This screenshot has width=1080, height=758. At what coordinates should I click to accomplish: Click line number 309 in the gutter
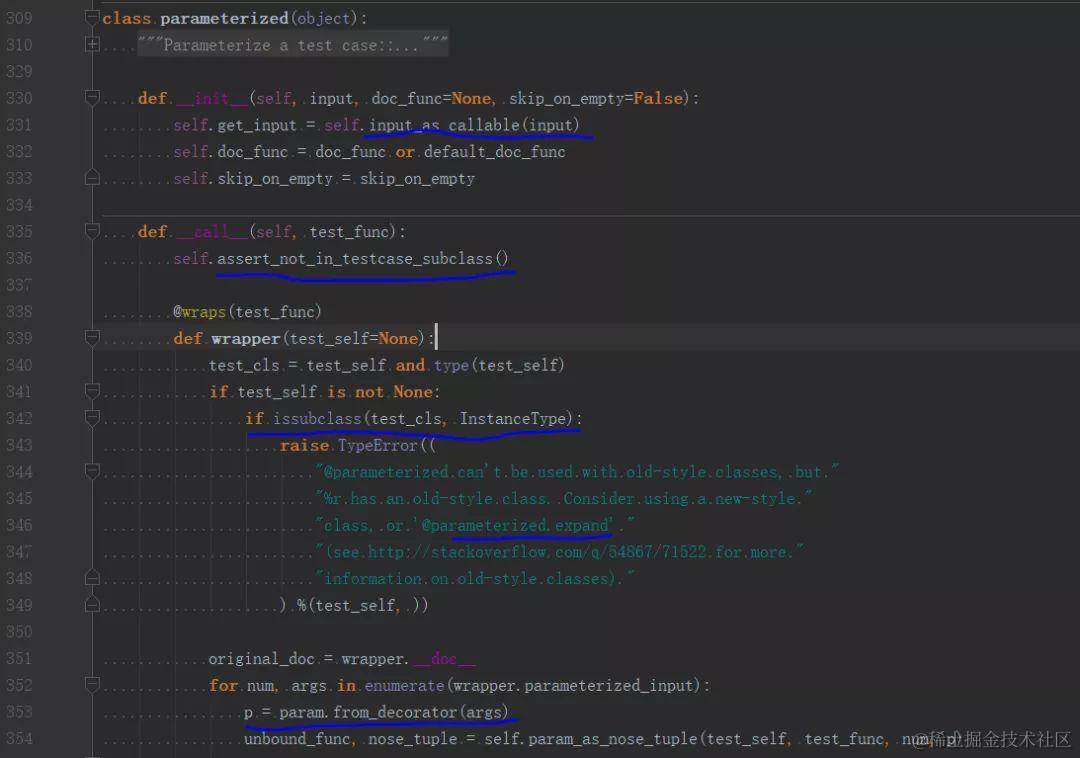coord(19,18)
